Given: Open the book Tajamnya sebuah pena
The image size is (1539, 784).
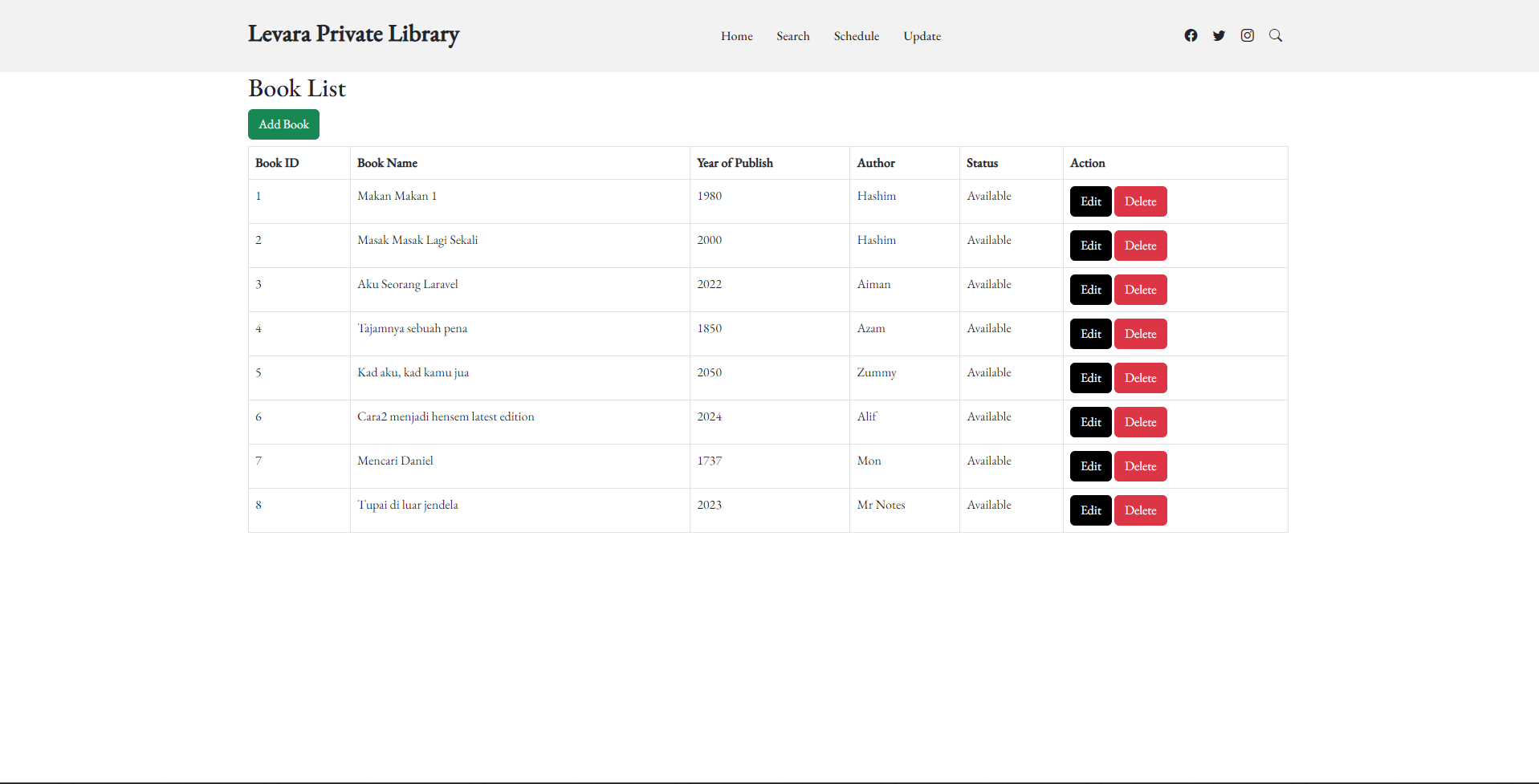Looking at the screenshot, I should pyautogui.click(x=413, y=327).
